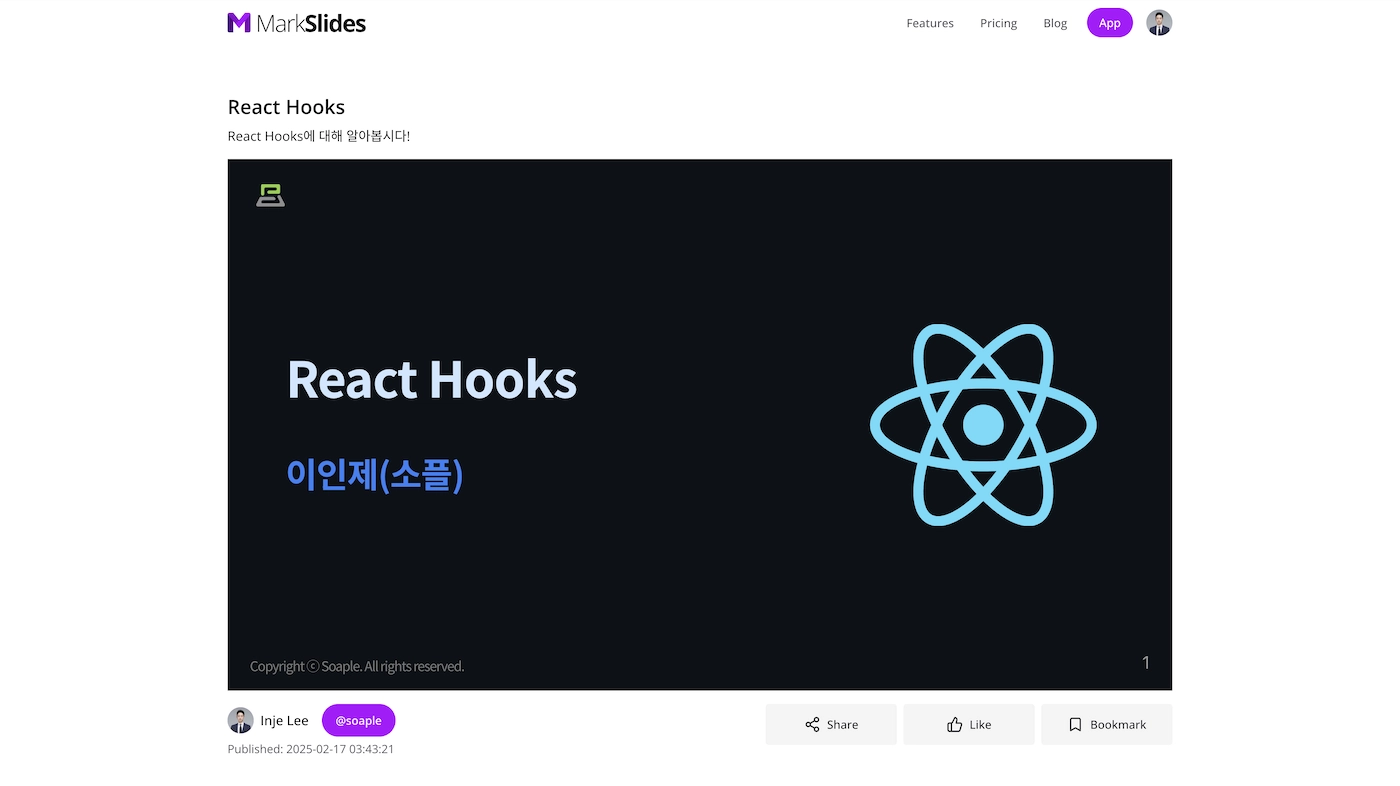Open the Blog section from the navigation
The height and width of the screenshot is (786, 1400).
pos(1055,22)
